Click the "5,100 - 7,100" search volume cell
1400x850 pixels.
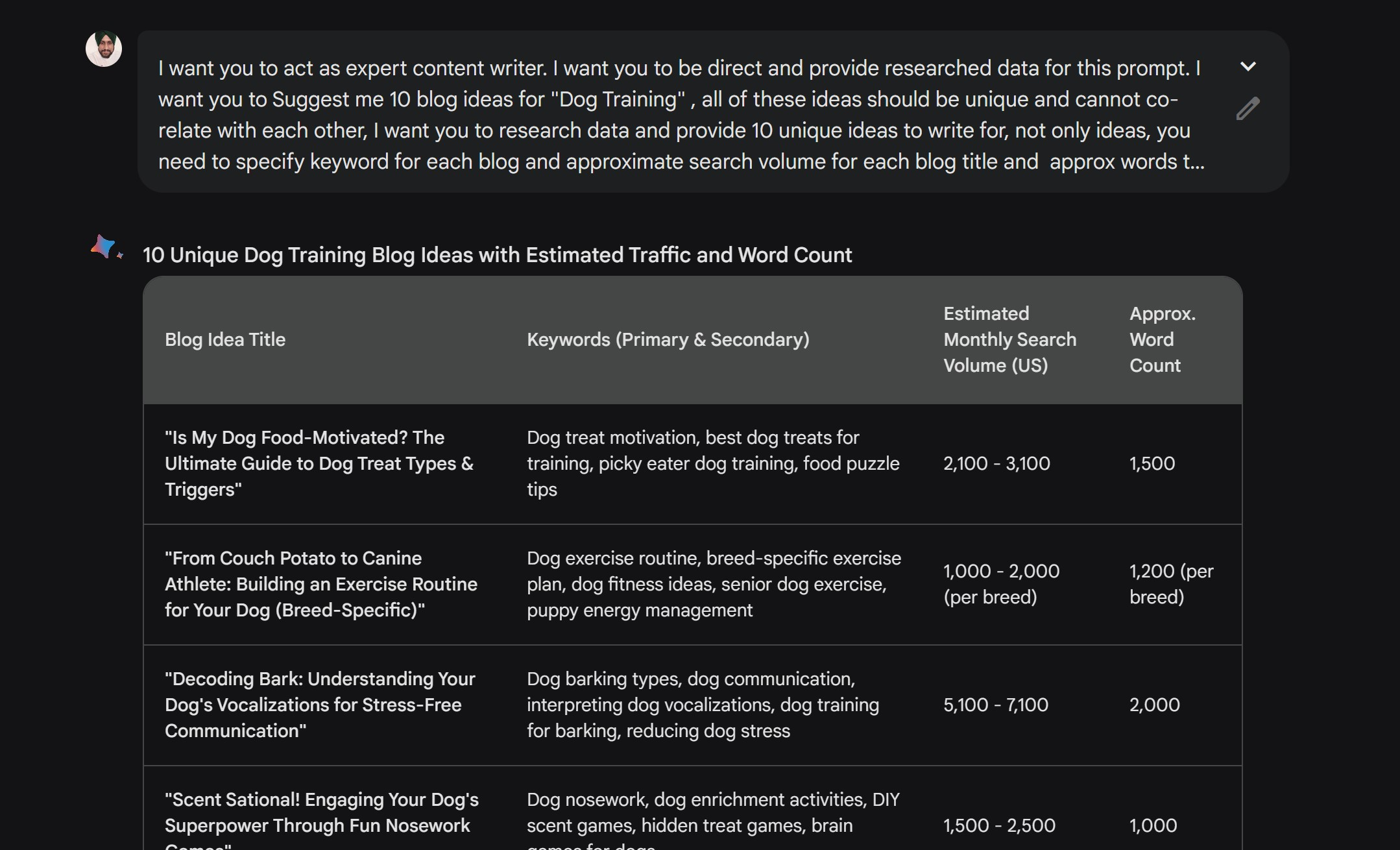[996, 705]
